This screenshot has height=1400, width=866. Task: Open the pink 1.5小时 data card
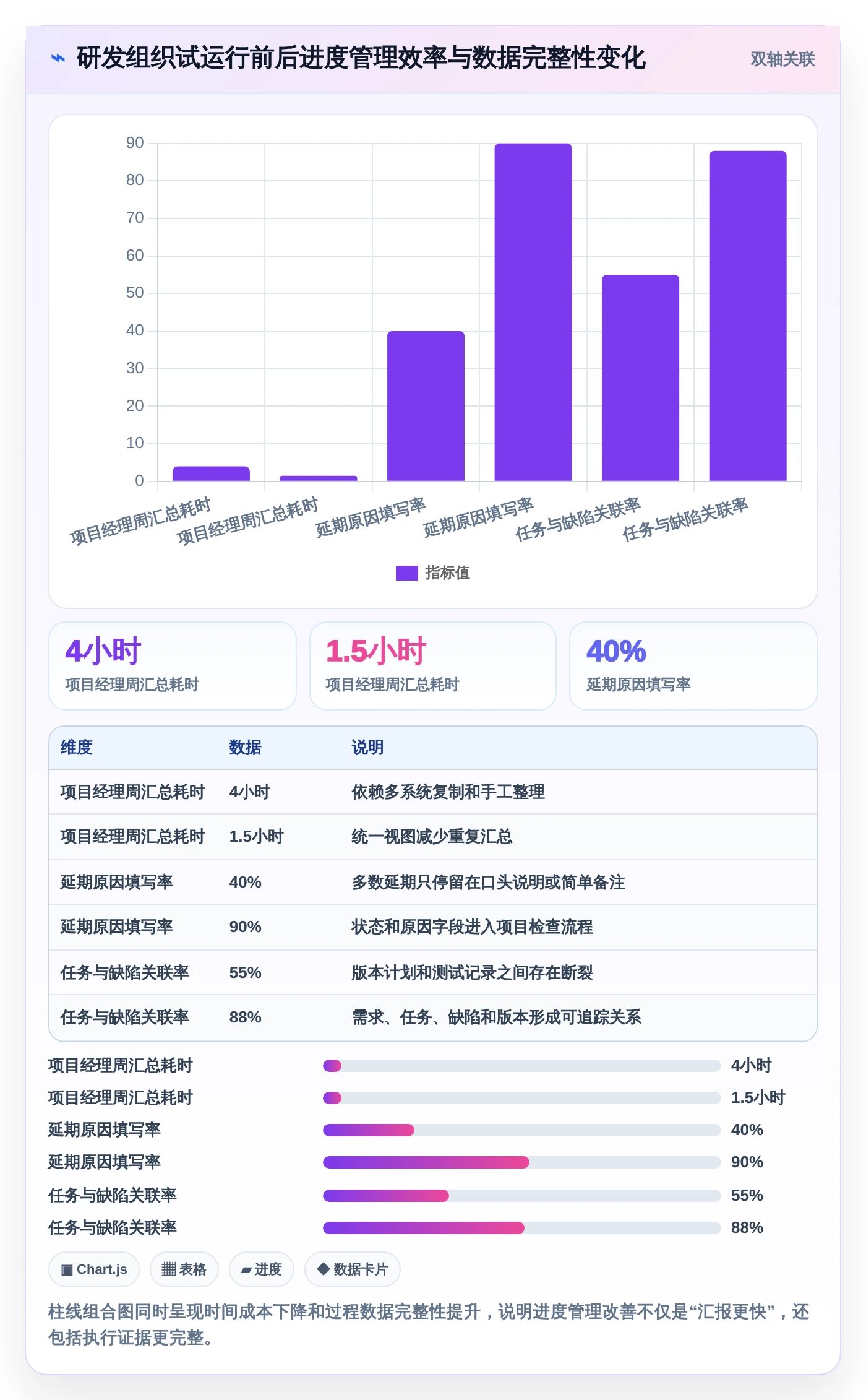(433, 666)
